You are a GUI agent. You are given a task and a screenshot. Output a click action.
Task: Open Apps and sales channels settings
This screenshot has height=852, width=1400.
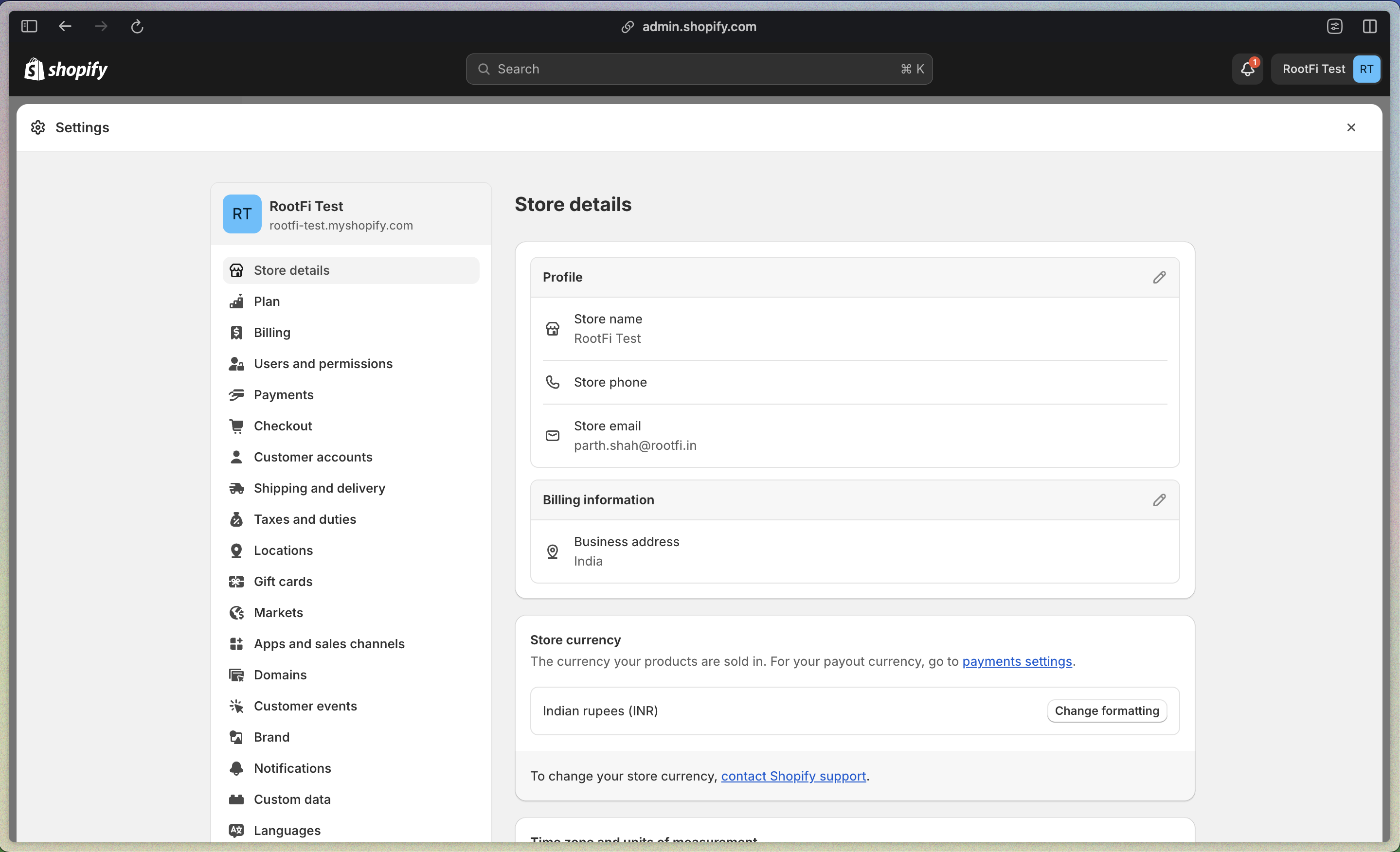(329, 643)
